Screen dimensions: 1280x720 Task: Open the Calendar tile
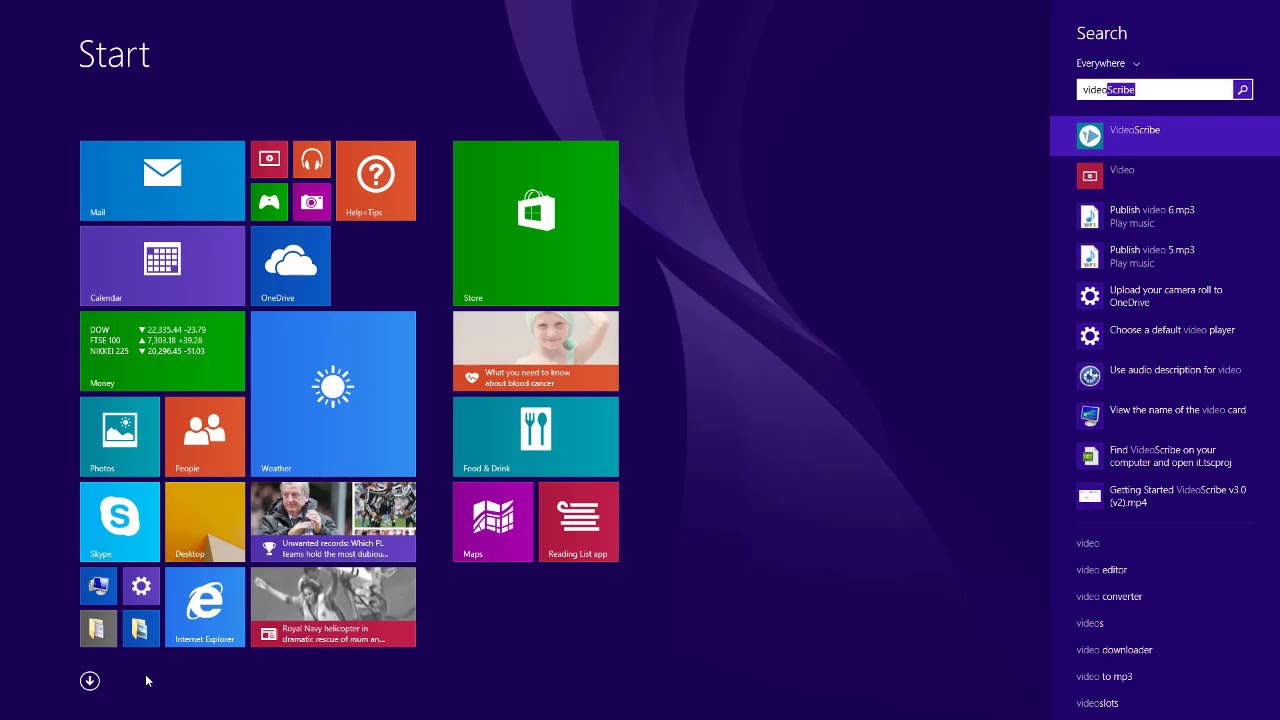[162, 266]
